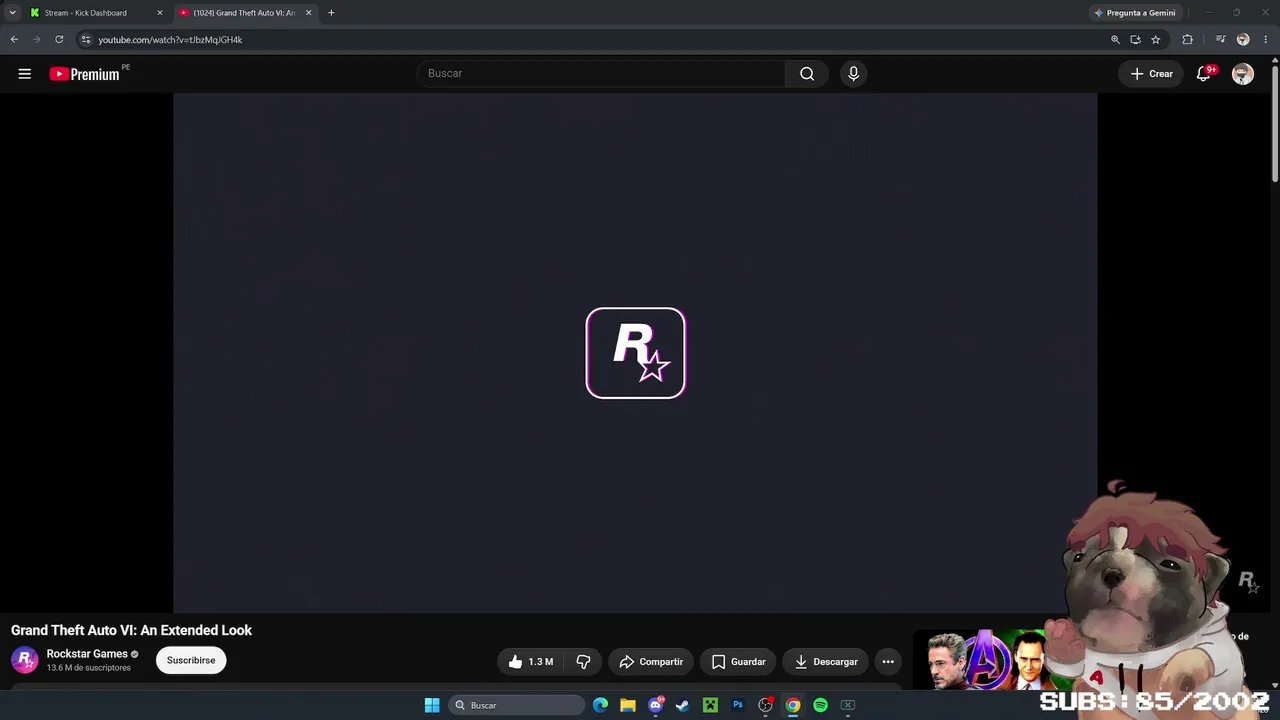This screenshot has height=720, width=1280.
Task: Click the Crear create button
Action: point(1152,73)
